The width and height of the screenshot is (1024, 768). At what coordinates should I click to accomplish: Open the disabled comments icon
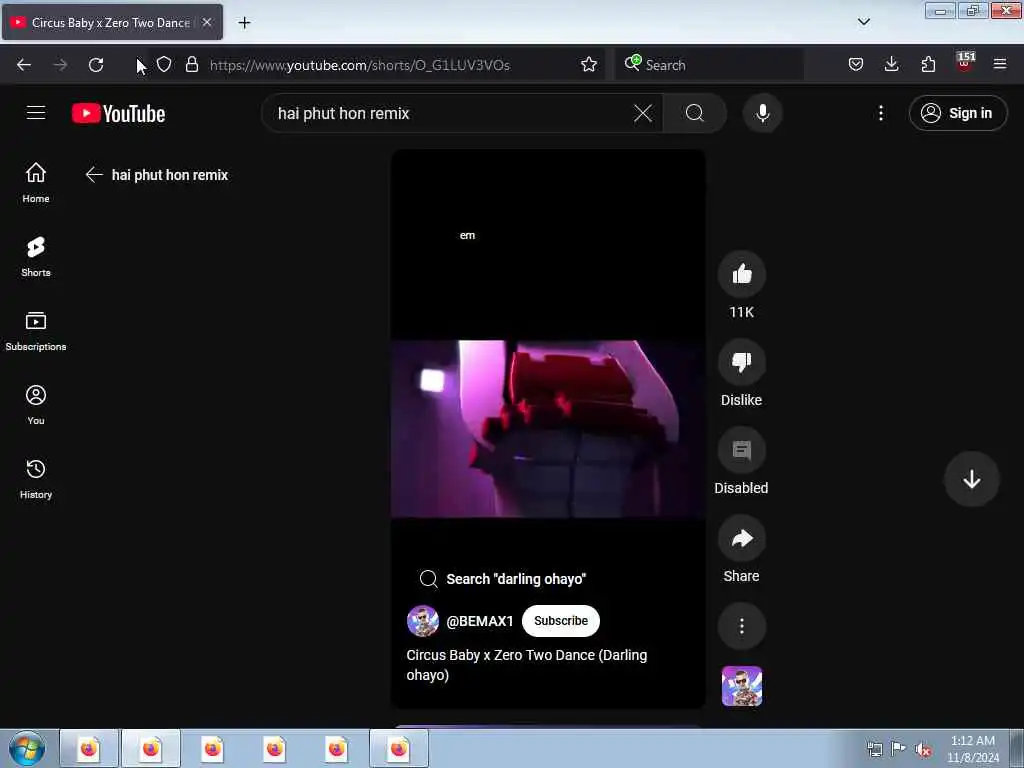[x=741, y=450]
